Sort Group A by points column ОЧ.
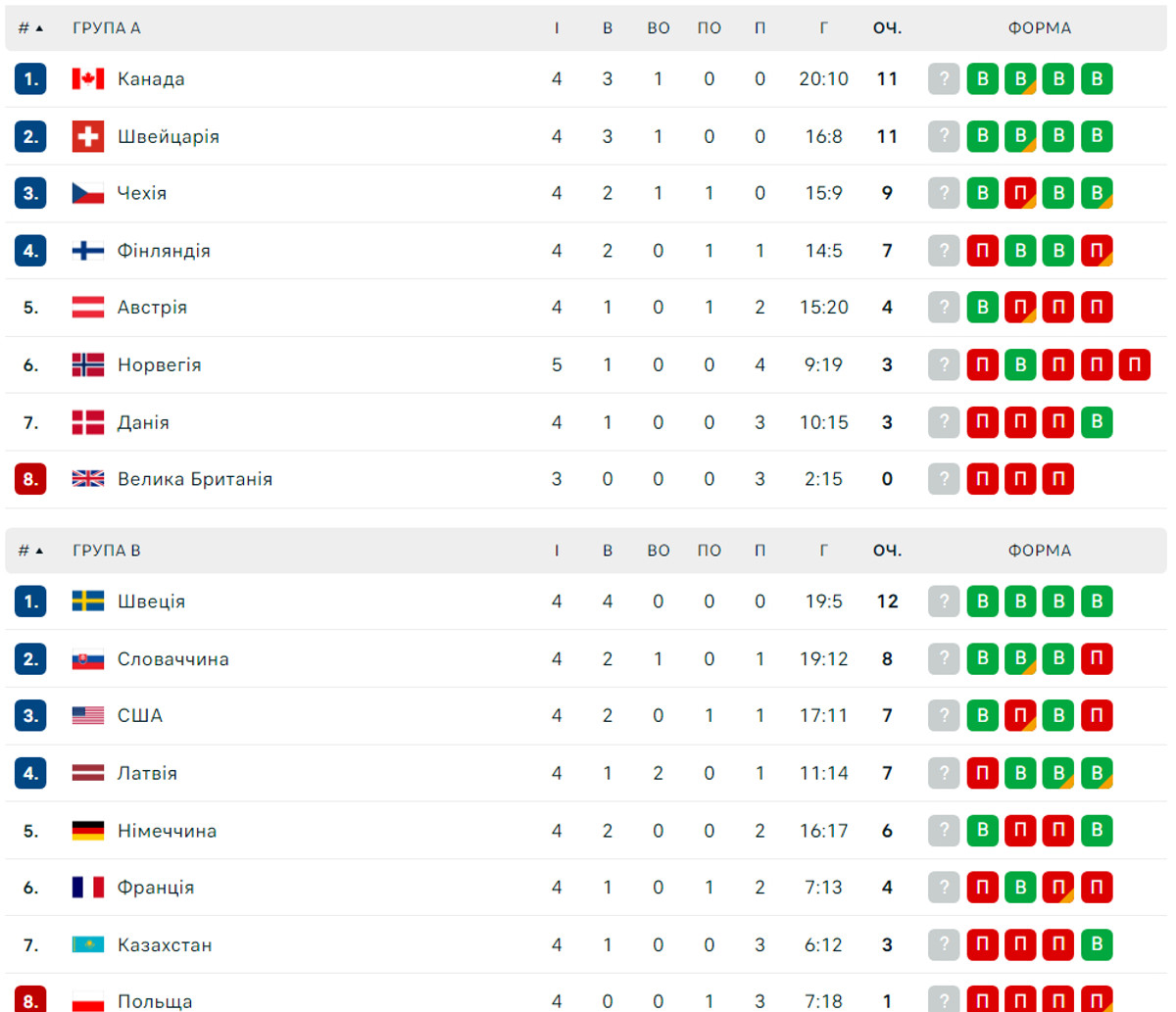1176x1012 pixels. click(x=887, y=28)
